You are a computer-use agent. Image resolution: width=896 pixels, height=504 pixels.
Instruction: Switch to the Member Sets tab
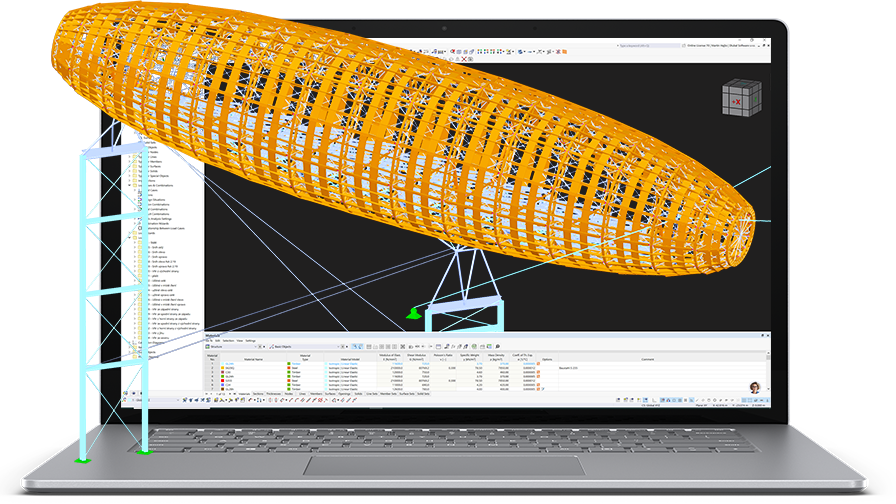[x=389, y=394]
